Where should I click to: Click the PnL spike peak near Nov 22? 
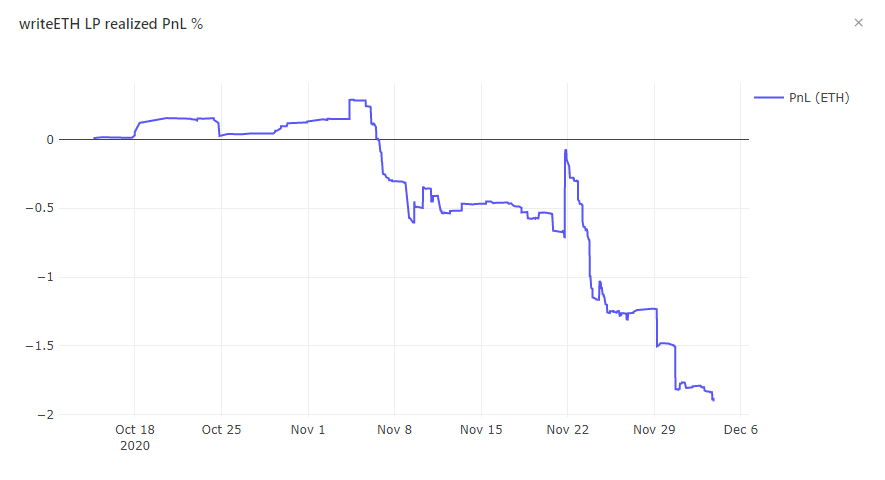pos(566,150)
